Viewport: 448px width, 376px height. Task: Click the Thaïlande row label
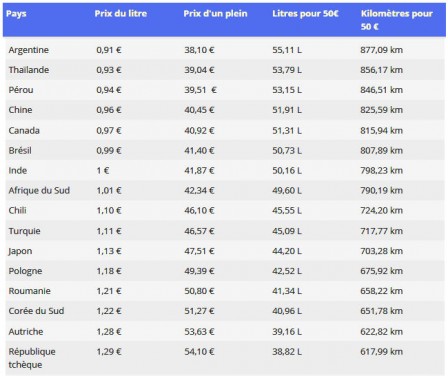click(29, 70)
